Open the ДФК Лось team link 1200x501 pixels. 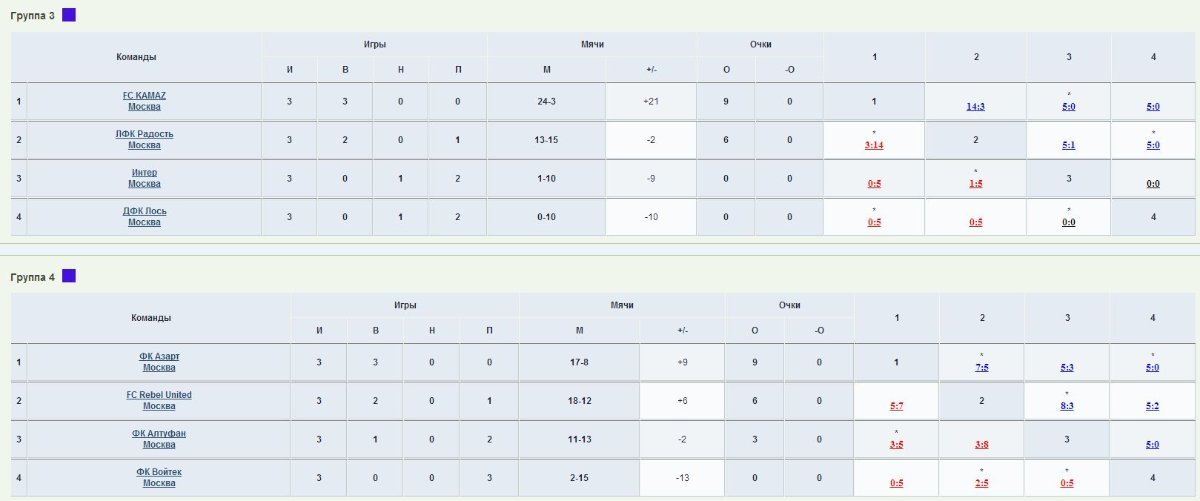145,216
